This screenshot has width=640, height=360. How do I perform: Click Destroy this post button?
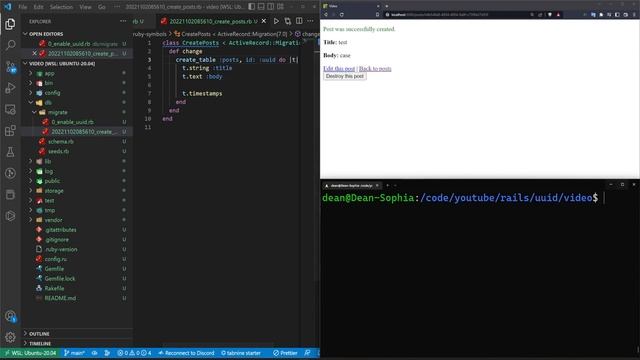(x=344, y=76)
